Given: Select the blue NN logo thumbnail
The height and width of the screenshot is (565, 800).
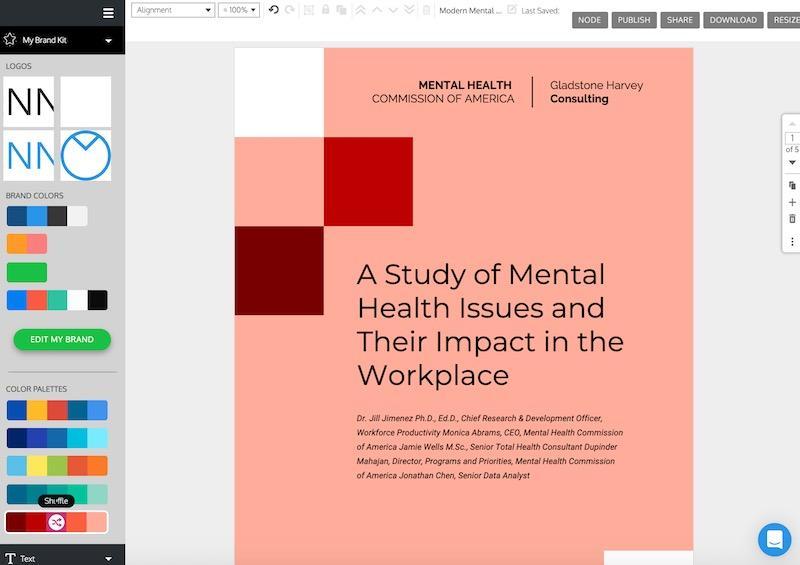Looking at the screenshot, I should click(29, 155).
